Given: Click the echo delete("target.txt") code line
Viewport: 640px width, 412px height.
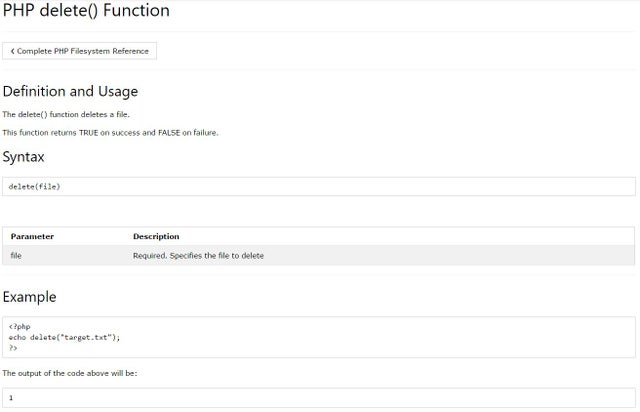Looking at the screenshot, I should click(64, 337).
